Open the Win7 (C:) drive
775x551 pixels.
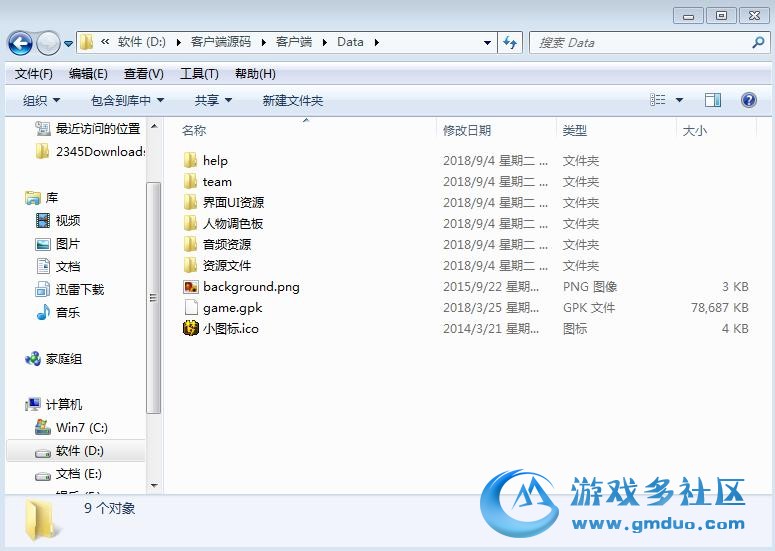click(82, 427)
